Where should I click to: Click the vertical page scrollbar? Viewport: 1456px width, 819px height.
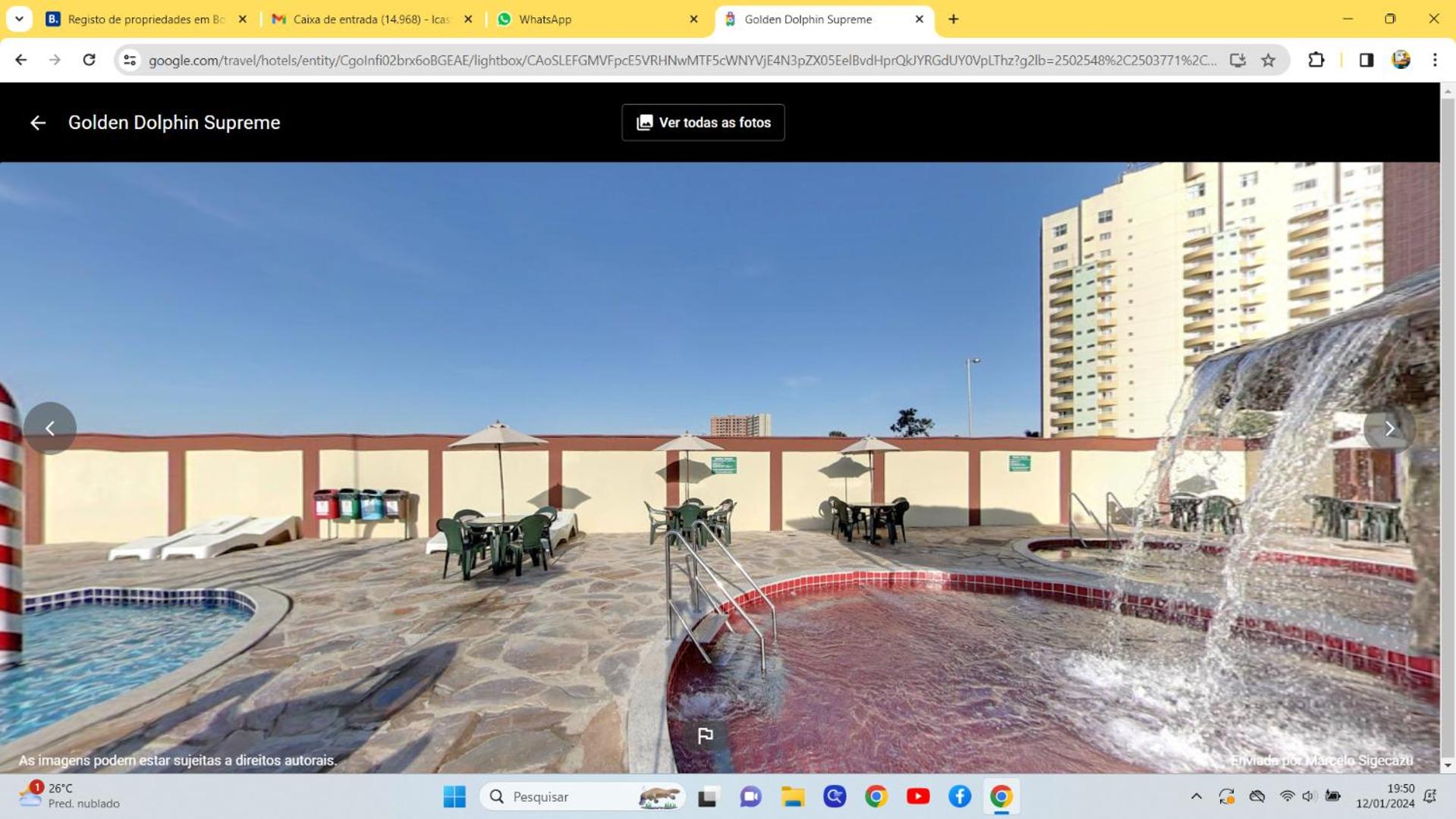pyautogui.click(x=1448, y=428)
